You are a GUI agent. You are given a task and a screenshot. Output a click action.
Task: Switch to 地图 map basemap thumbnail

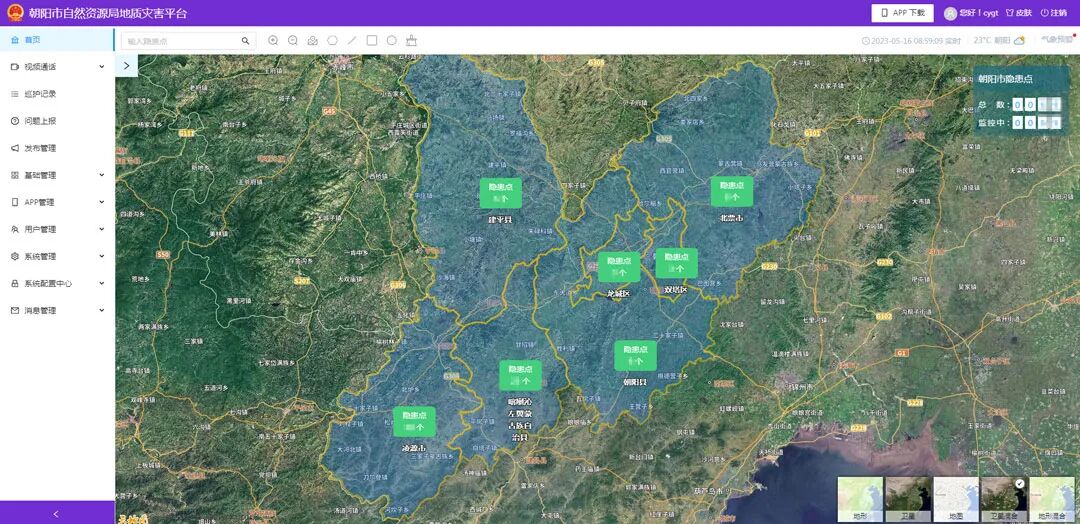click(x=956, y=499)
